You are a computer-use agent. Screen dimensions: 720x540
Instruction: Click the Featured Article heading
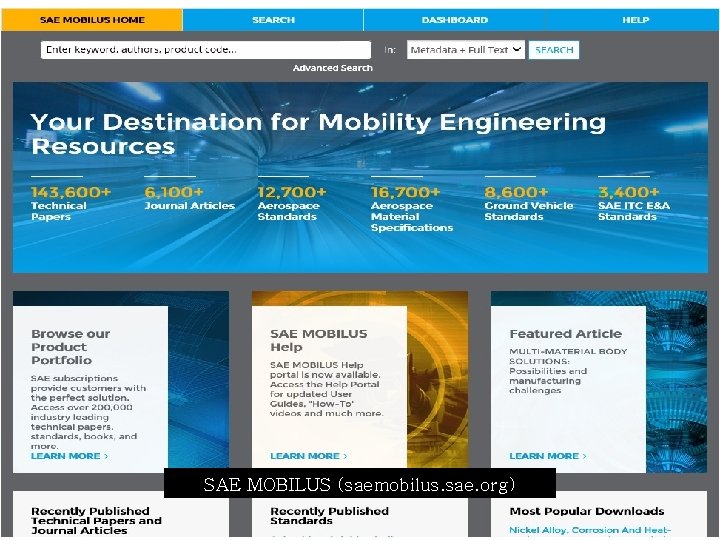(566, 334)
